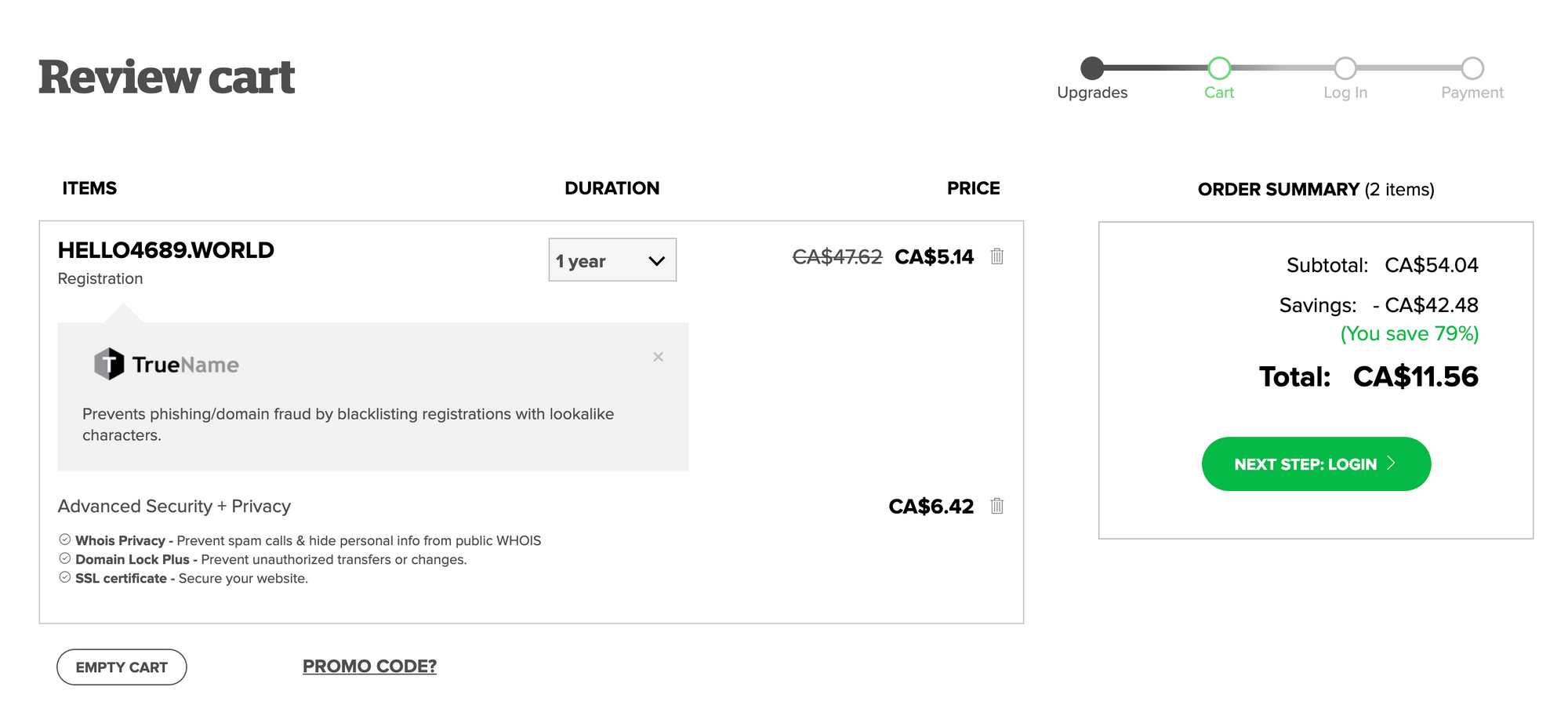1568x716 pixels.
Task: Open the Promo Code? link
Action: point(369,667)
